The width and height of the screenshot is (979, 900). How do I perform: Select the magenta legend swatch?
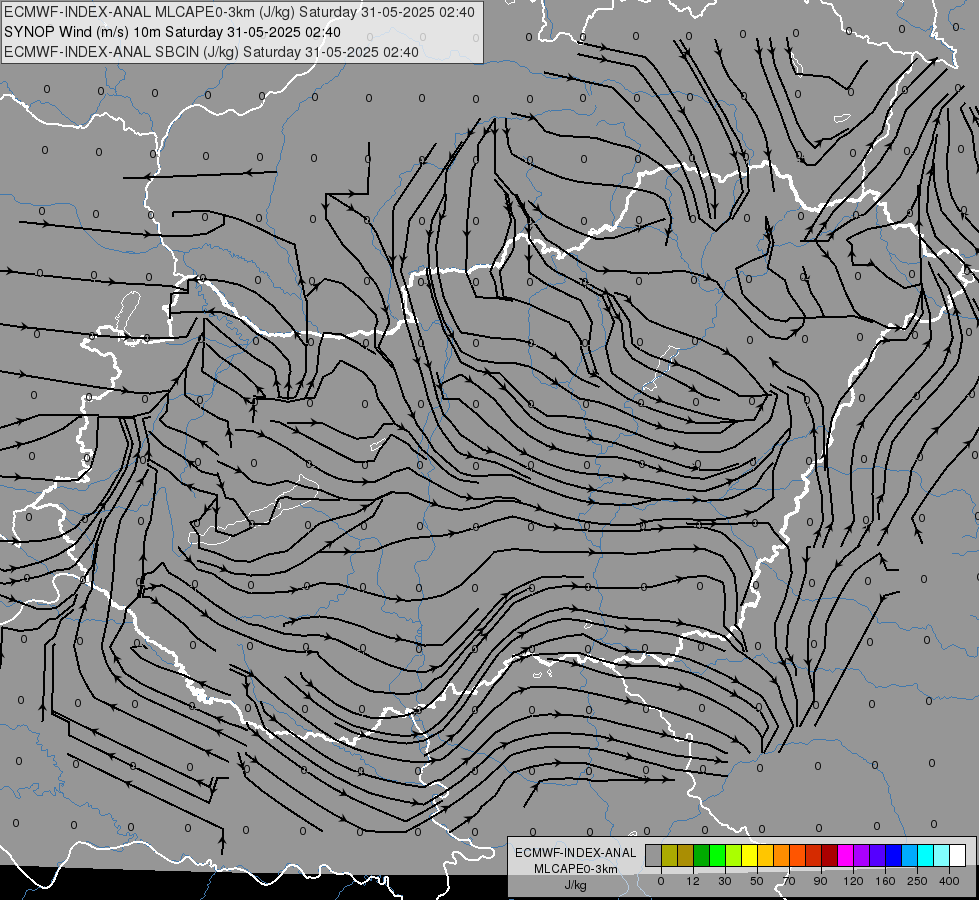click(846, 855)
